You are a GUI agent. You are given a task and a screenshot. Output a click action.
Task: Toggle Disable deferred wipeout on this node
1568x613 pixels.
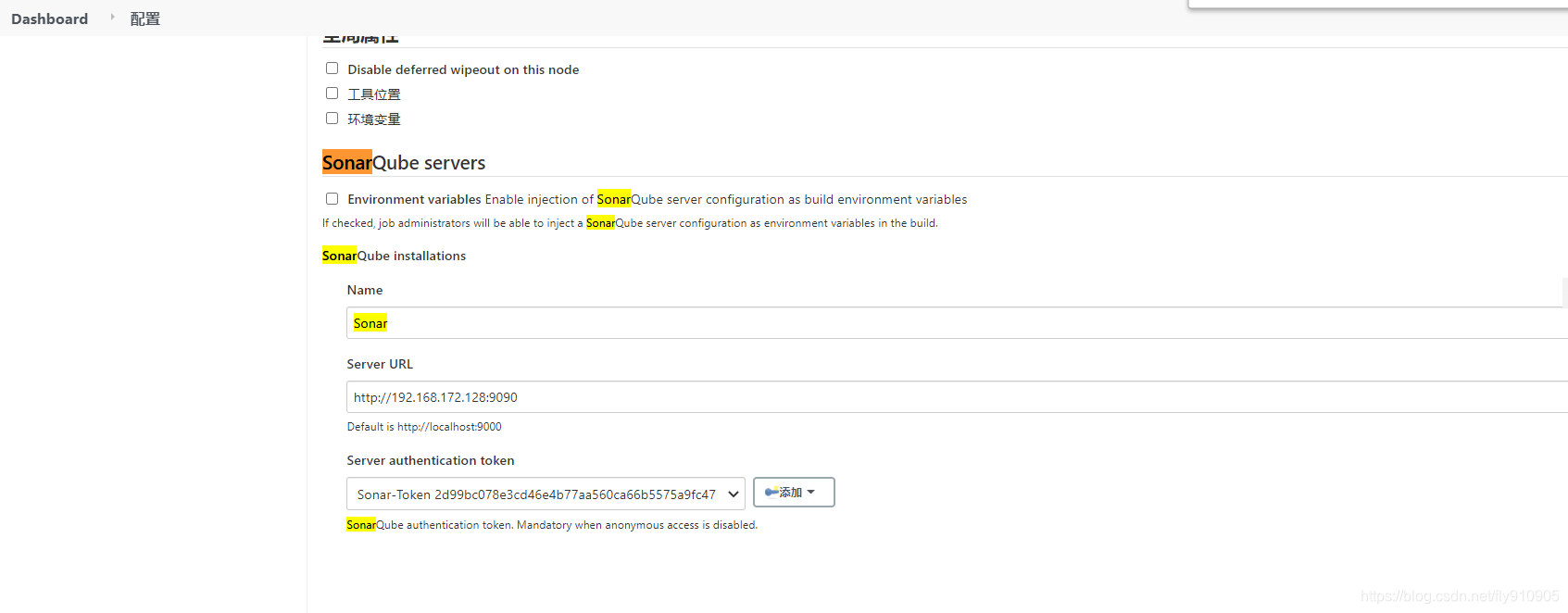click(332, 69)
